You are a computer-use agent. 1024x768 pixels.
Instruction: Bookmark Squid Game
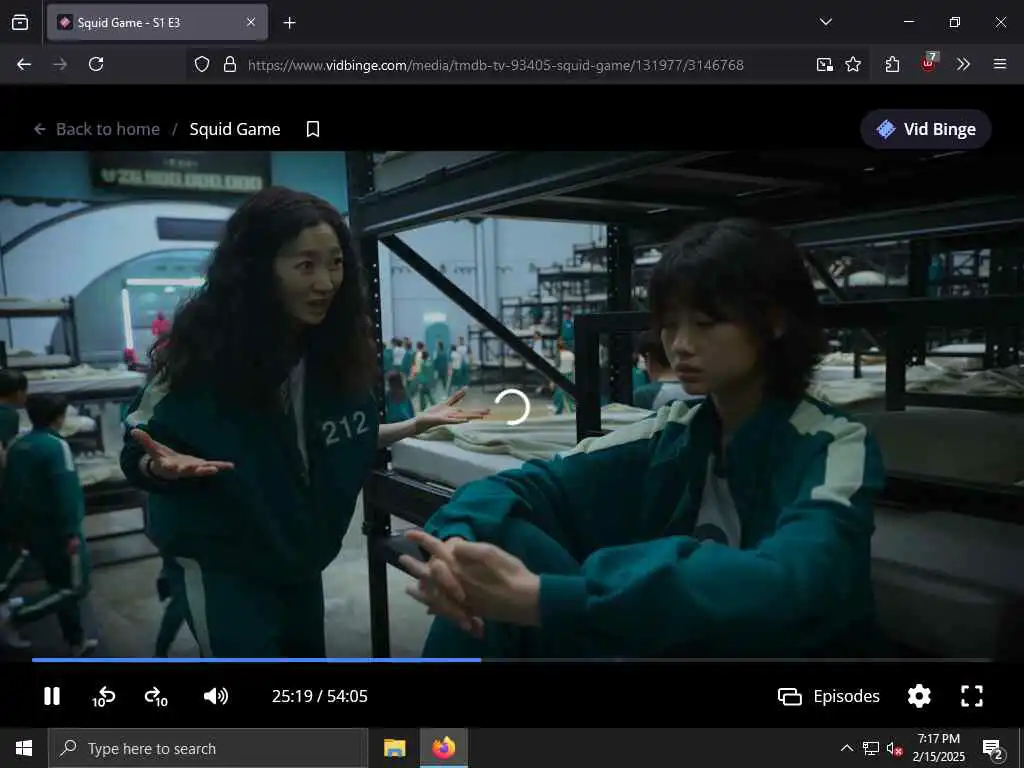point(313,129)
